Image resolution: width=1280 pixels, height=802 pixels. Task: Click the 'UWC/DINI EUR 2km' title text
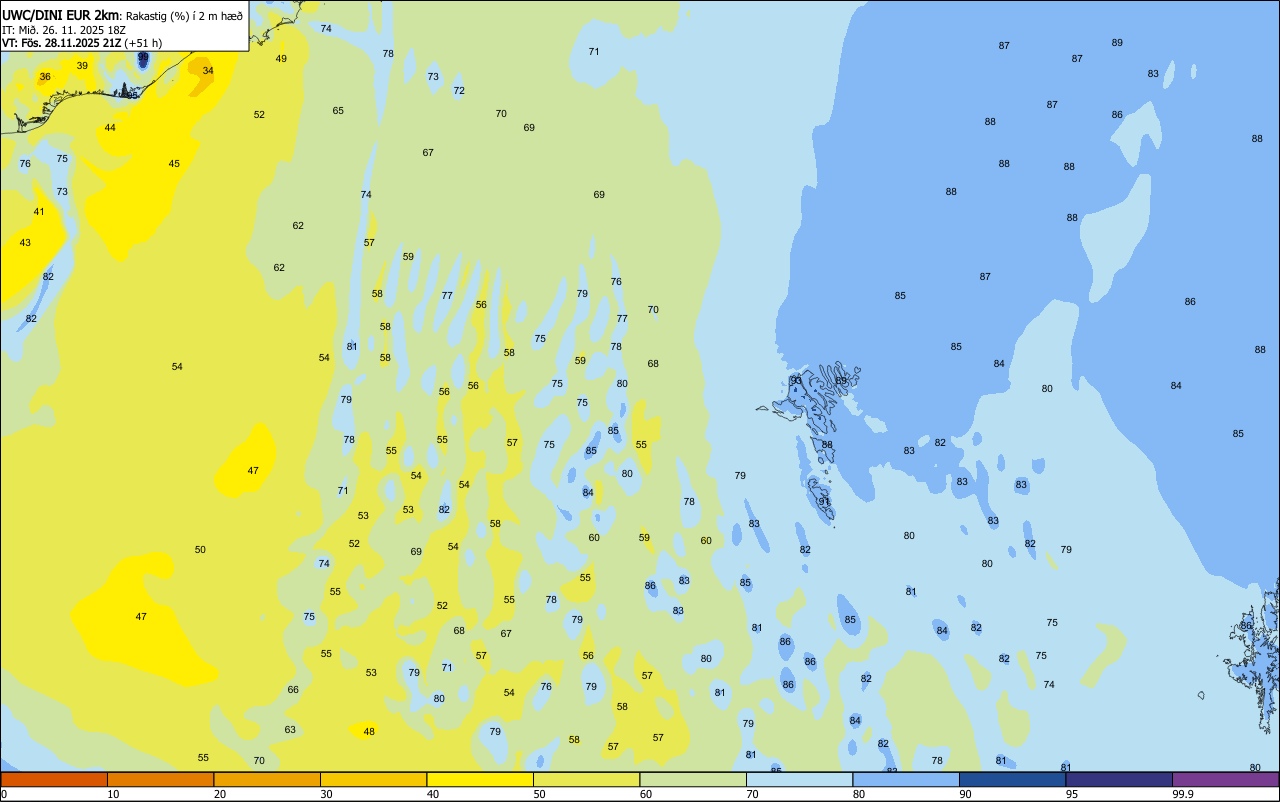[x=61, y=14]
